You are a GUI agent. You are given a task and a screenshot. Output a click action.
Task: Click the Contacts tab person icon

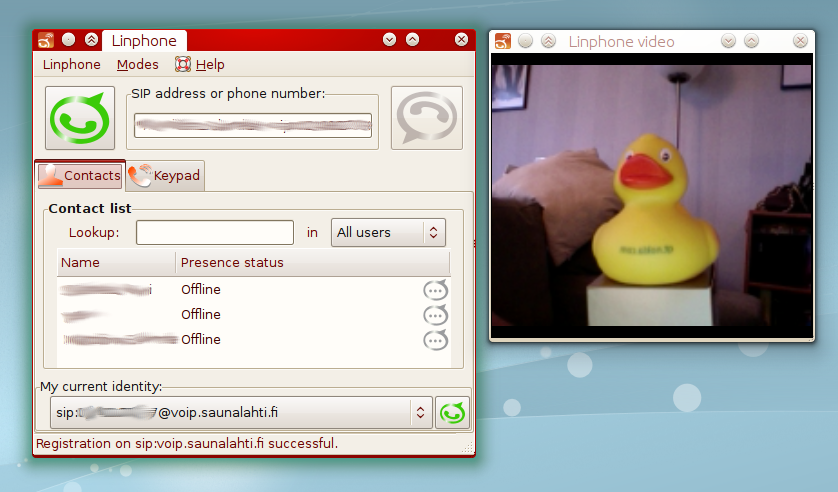click(x=51, y=175)
